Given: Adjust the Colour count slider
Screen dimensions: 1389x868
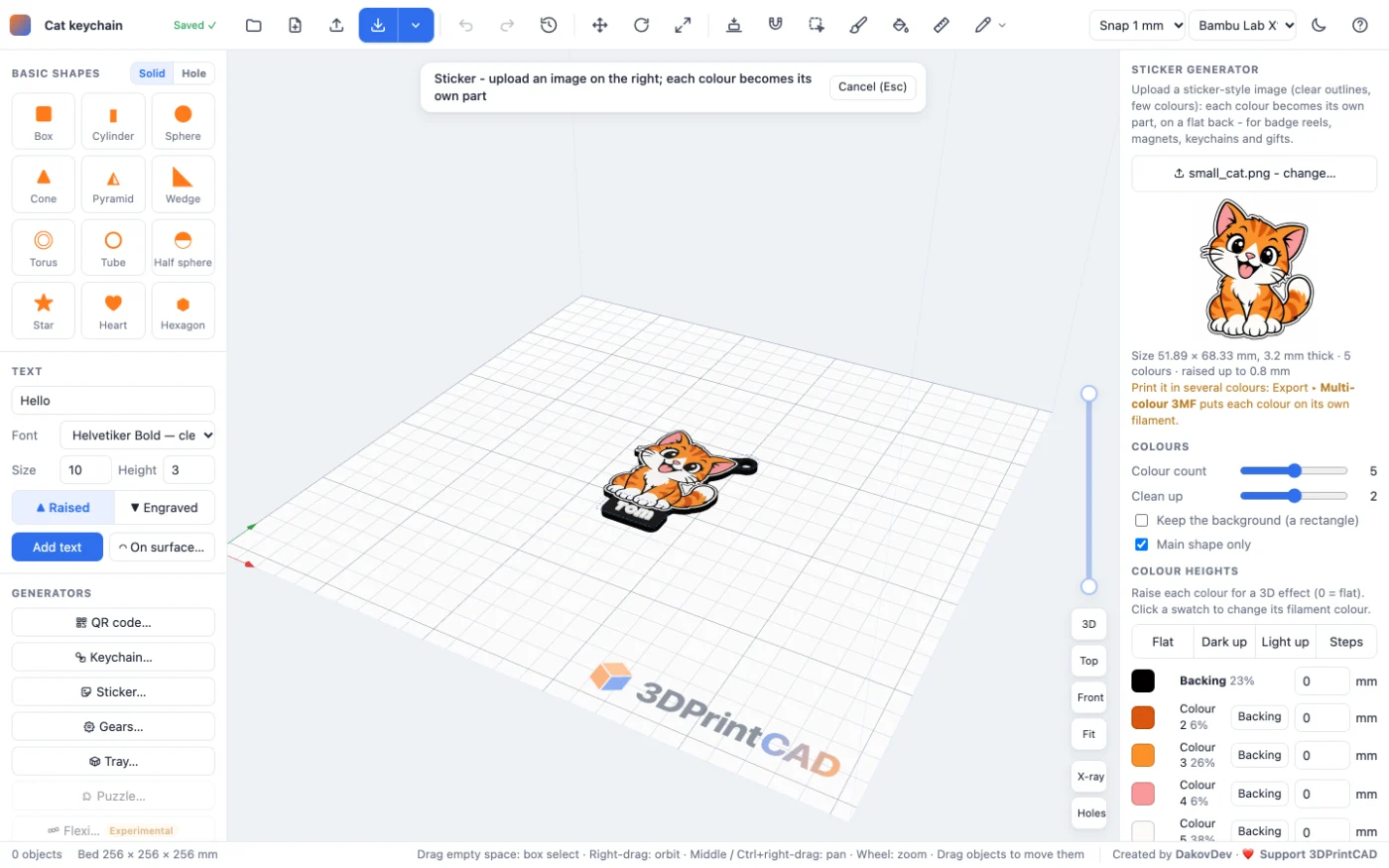Looking at the screenshot, I should [1294, 471].
